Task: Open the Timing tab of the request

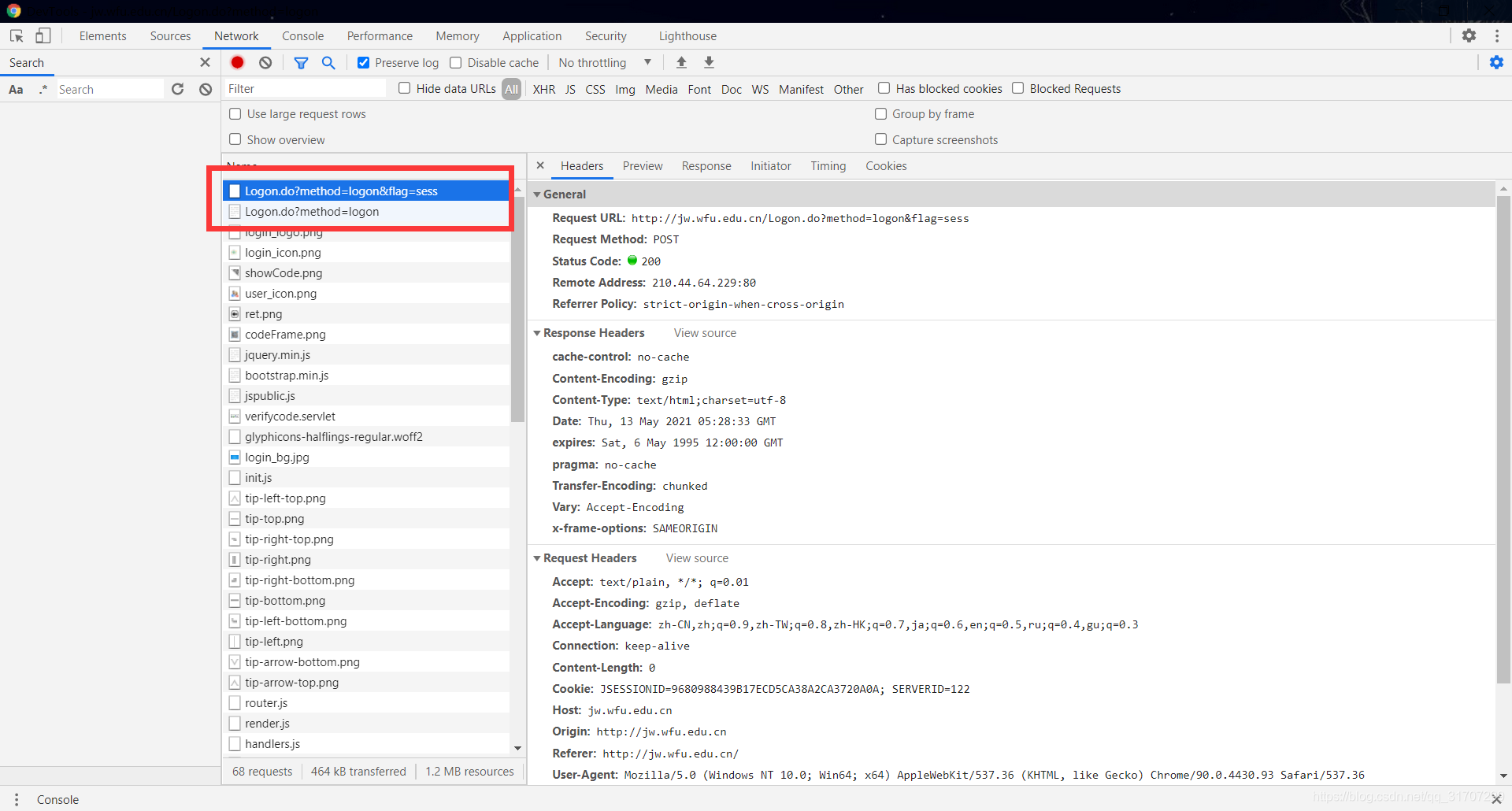Action: pos(828,165)
